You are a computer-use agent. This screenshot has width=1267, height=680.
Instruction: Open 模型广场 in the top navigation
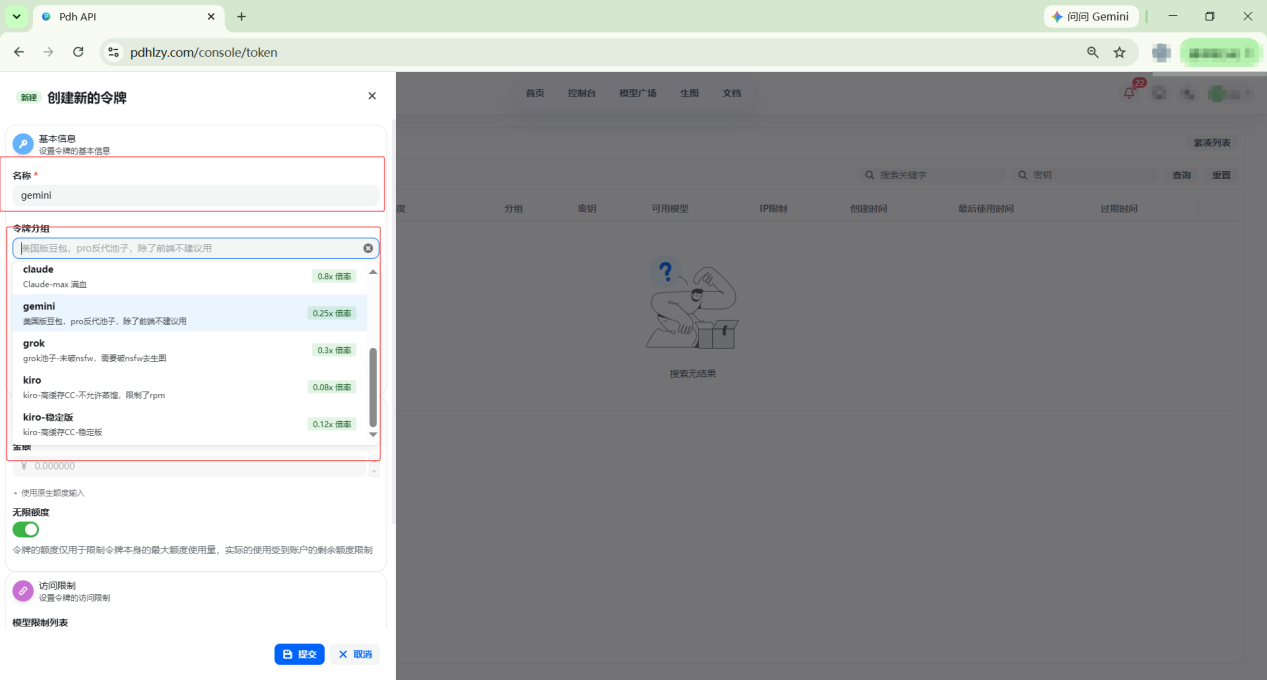tap(638, 93)
